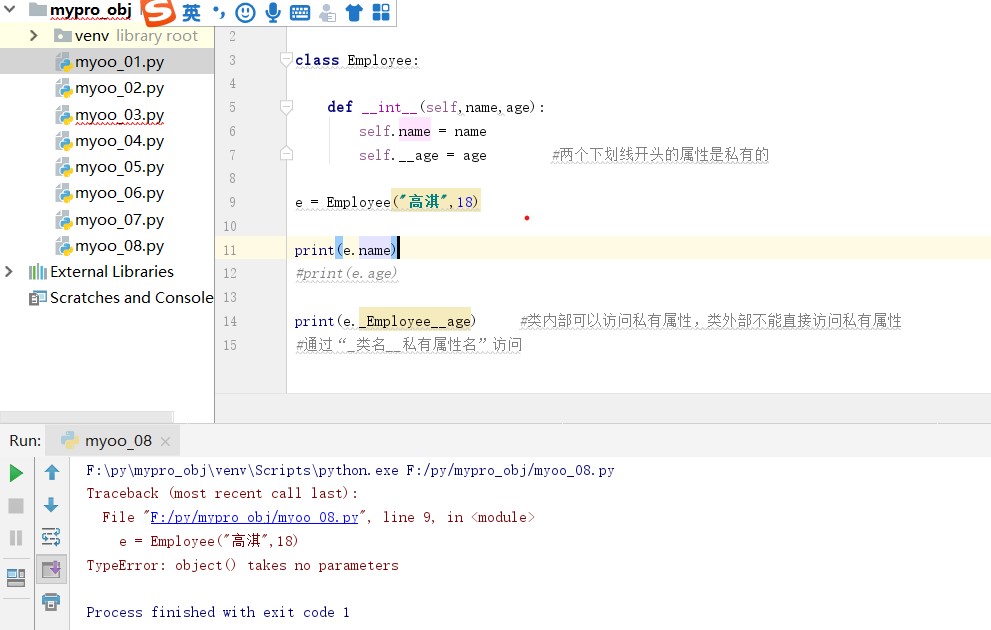The height and width of the screenshot is (630, 991).
Task: Click line number 9 in gutter
Action: (232, 202)
